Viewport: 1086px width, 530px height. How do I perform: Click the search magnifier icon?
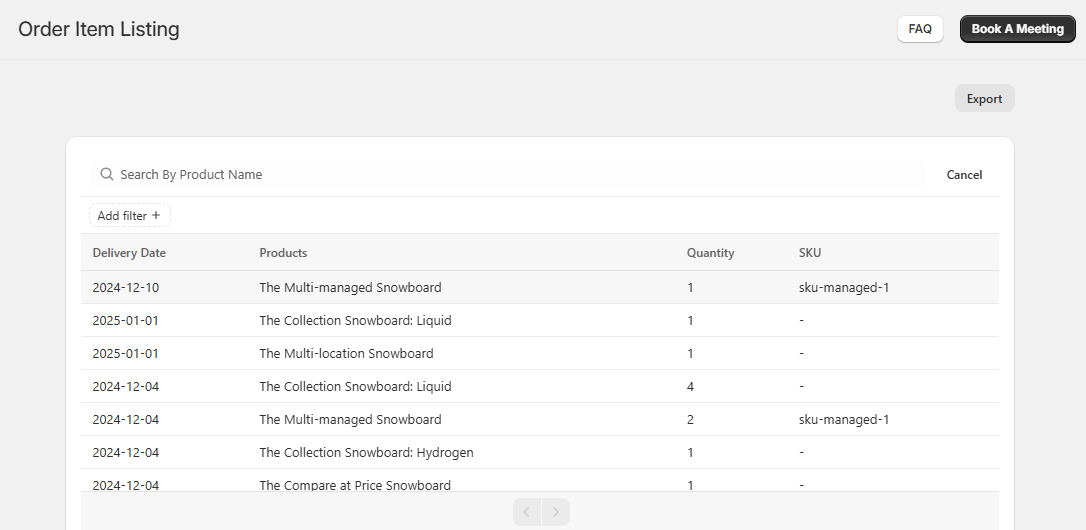click(107, 175)
